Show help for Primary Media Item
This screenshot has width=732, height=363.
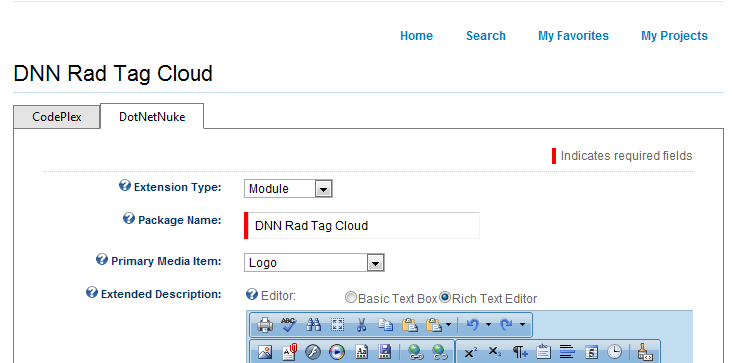102,259
